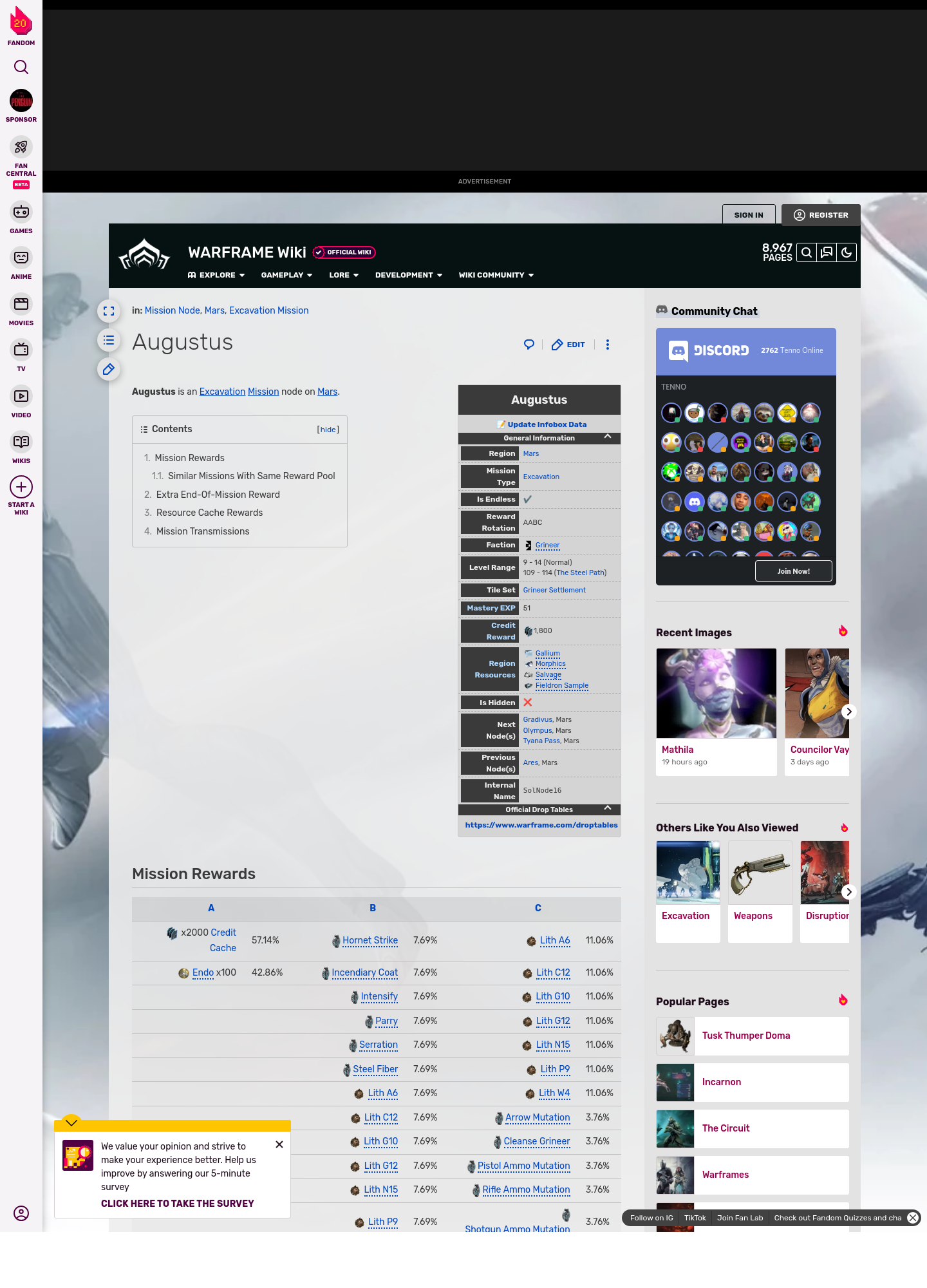927x1288 pixels.
Task: Collapse the survey banner chevron
Action: point(71,1122)
